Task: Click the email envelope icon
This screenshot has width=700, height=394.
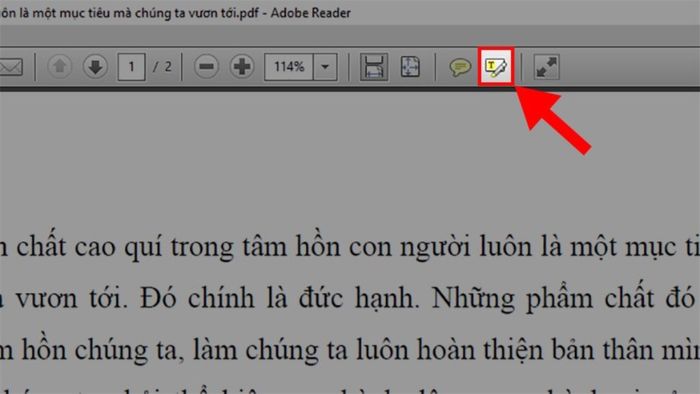Action: point(11,67)
